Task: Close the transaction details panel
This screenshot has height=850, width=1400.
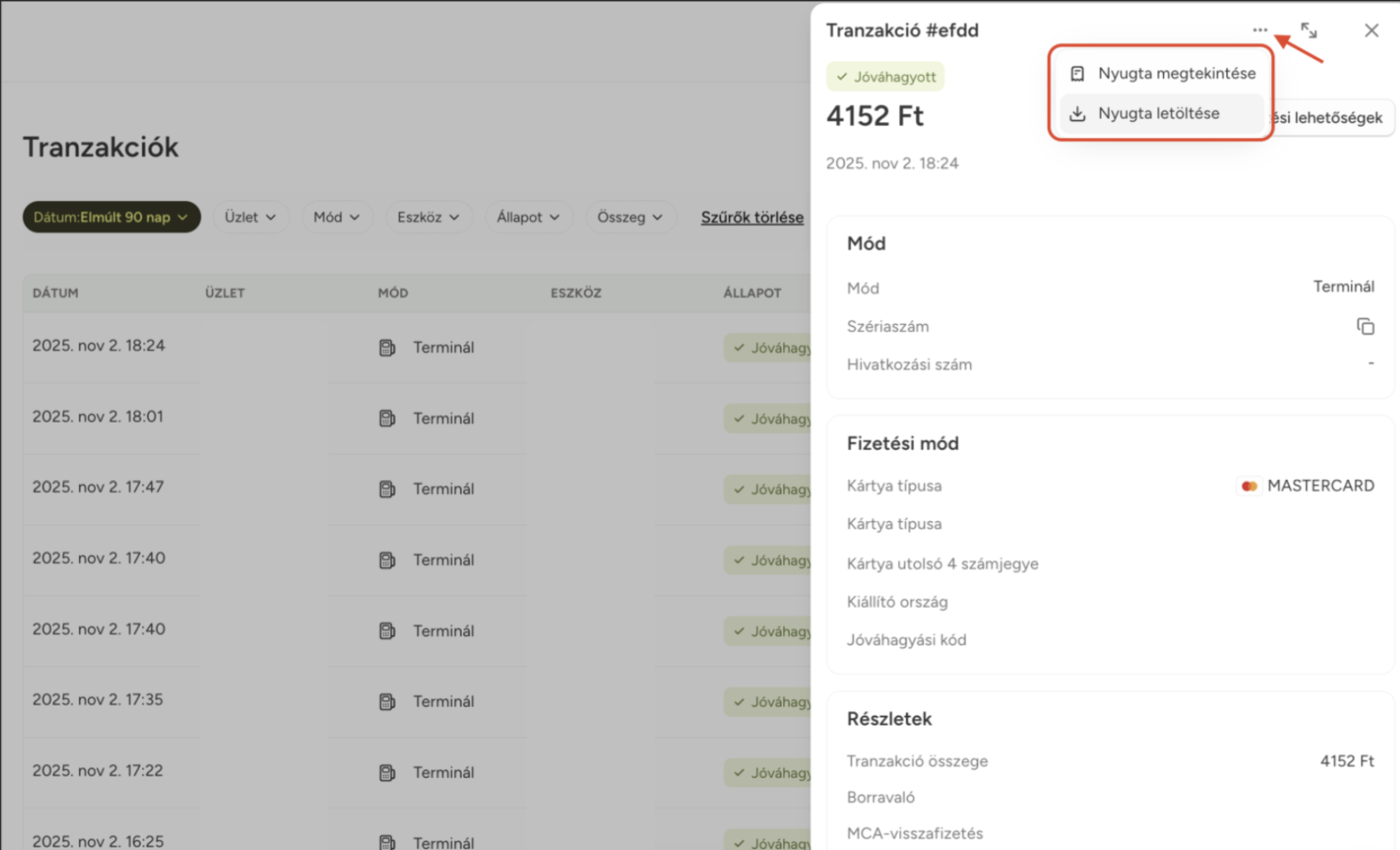Action: [x=1371, y=31]
